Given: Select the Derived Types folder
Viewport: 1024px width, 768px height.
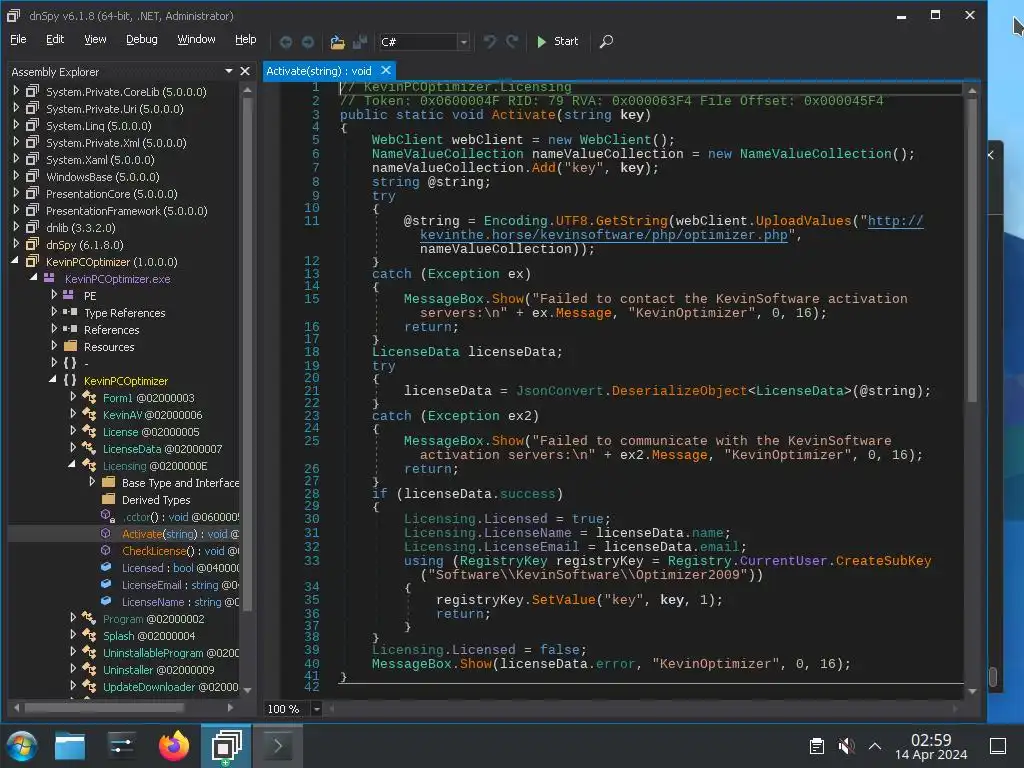Looking at the screenshot, I should (x=156, y=500).
